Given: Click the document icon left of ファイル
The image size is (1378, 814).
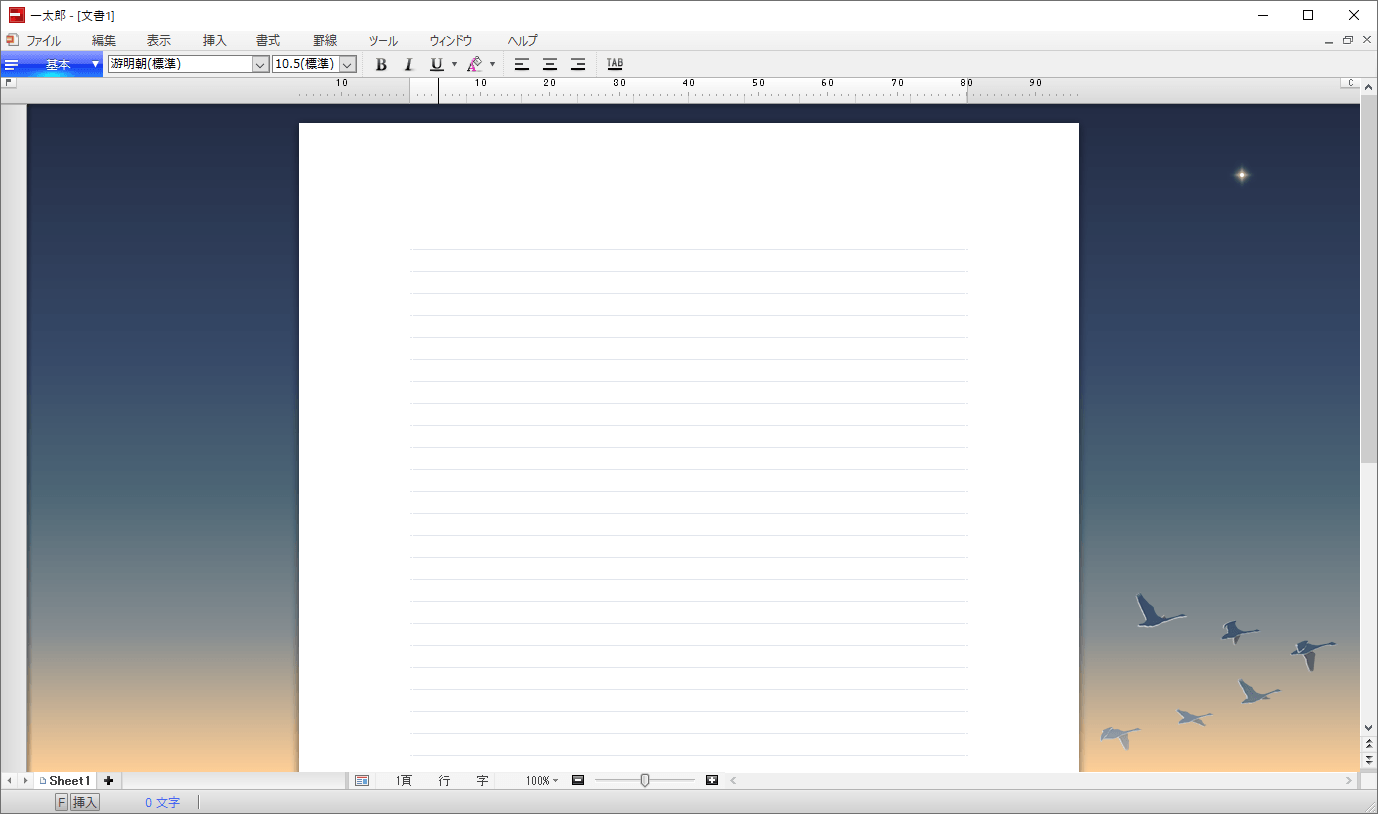Looking at the screenshot, I should (x=12, y=41).
